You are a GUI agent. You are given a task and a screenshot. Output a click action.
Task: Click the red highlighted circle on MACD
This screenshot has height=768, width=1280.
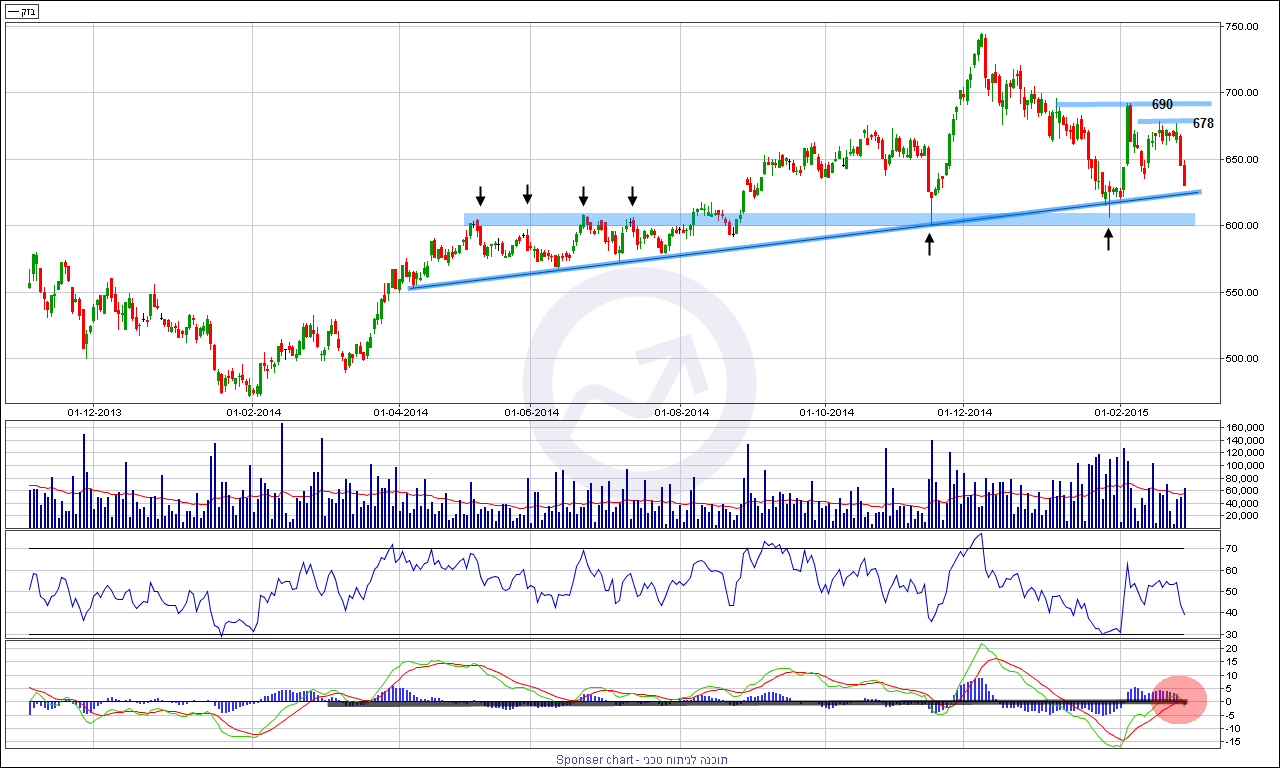pyautogui.click(x=1179, y=700)
